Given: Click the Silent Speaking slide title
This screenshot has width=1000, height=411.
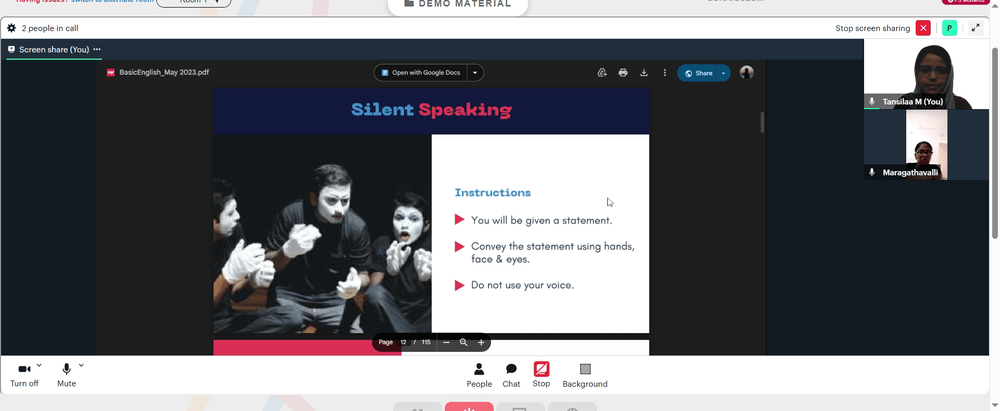Looking at the screenshot, I should (x=431, y=110).
